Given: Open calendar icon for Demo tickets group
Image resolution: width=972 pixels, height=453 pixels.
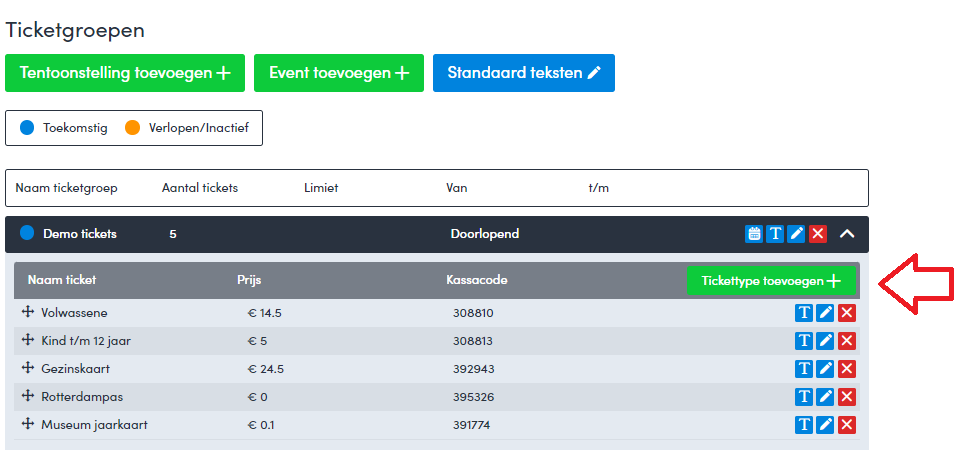Looking at the screenshot, I should (x=754, y=234).
